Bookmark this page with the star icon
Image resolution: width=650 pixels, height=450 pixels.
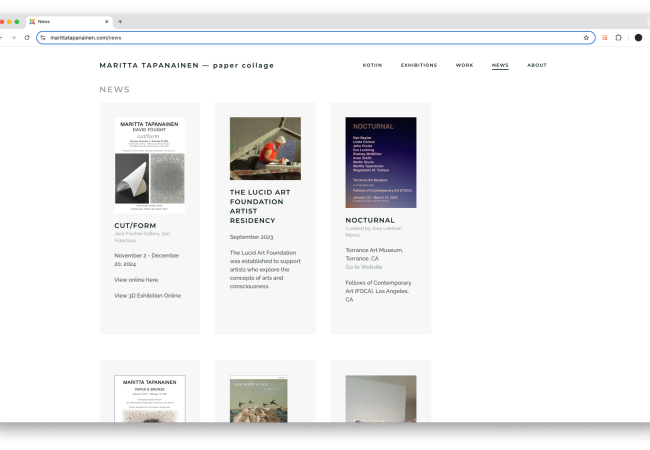(586, 38)
